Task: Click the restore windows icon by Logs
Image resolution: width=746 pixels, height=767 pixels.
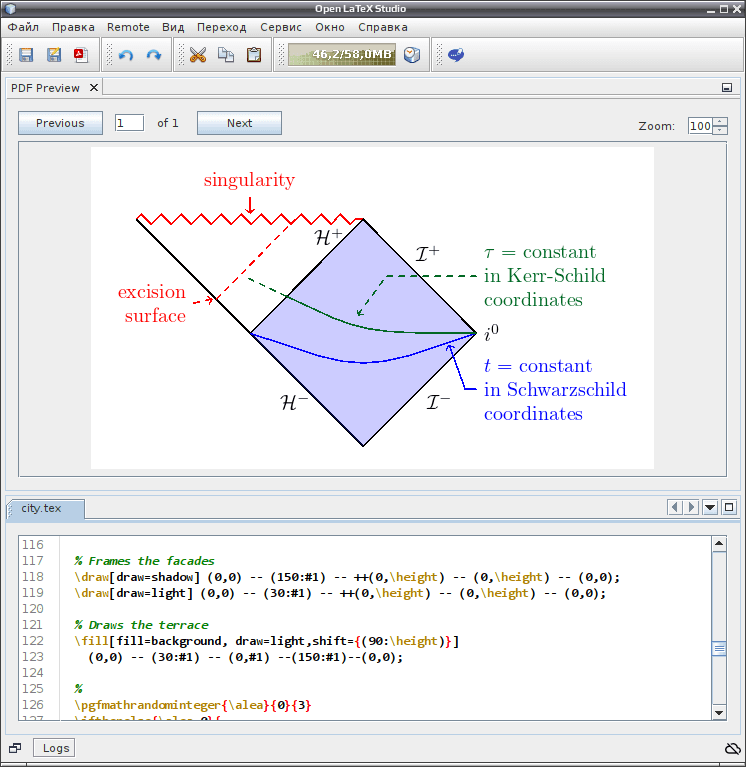Action: tap(15, 748)
